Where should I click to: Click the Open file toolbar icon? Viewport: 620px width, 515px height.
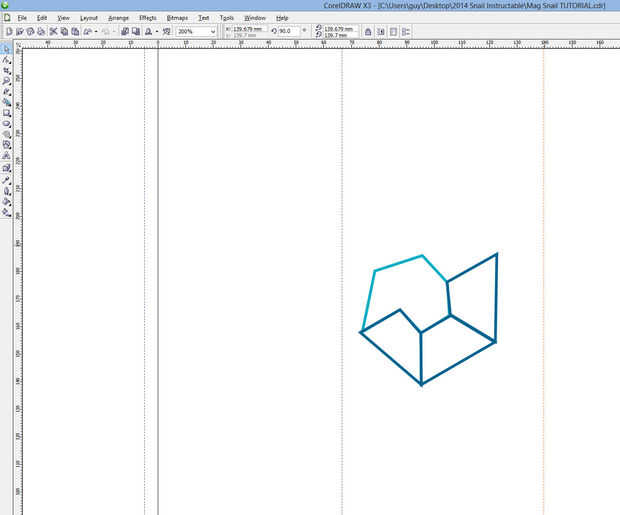(x=20, y=31)
